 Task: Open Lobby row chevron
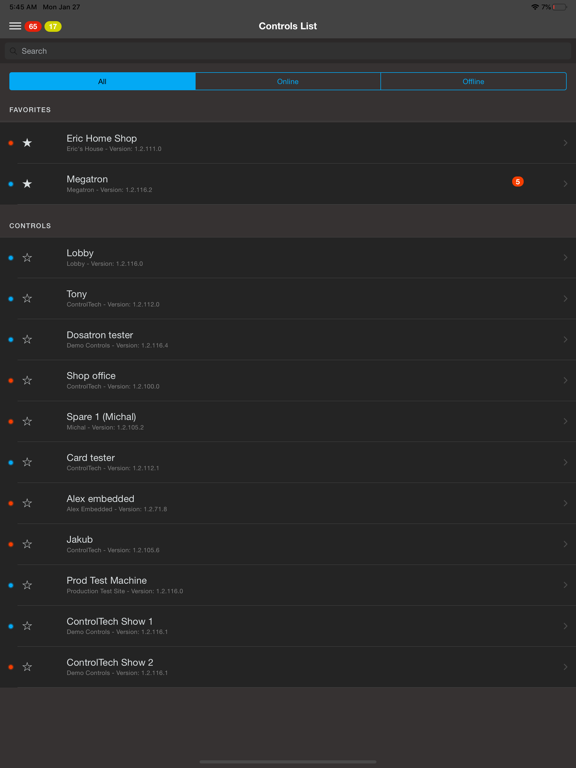tap(566, 258)
